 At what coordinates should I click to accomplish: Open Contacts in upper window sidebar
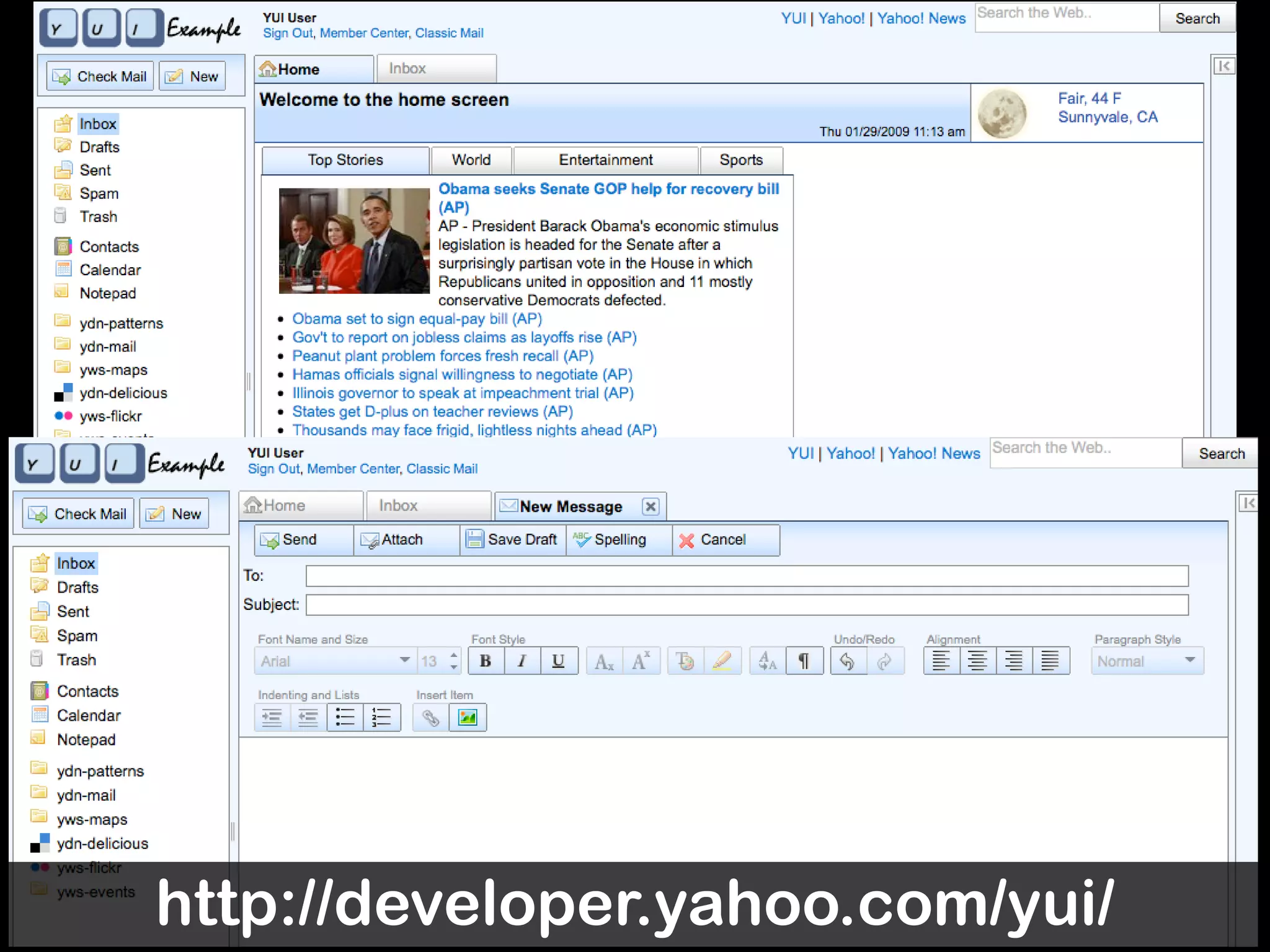109,247
